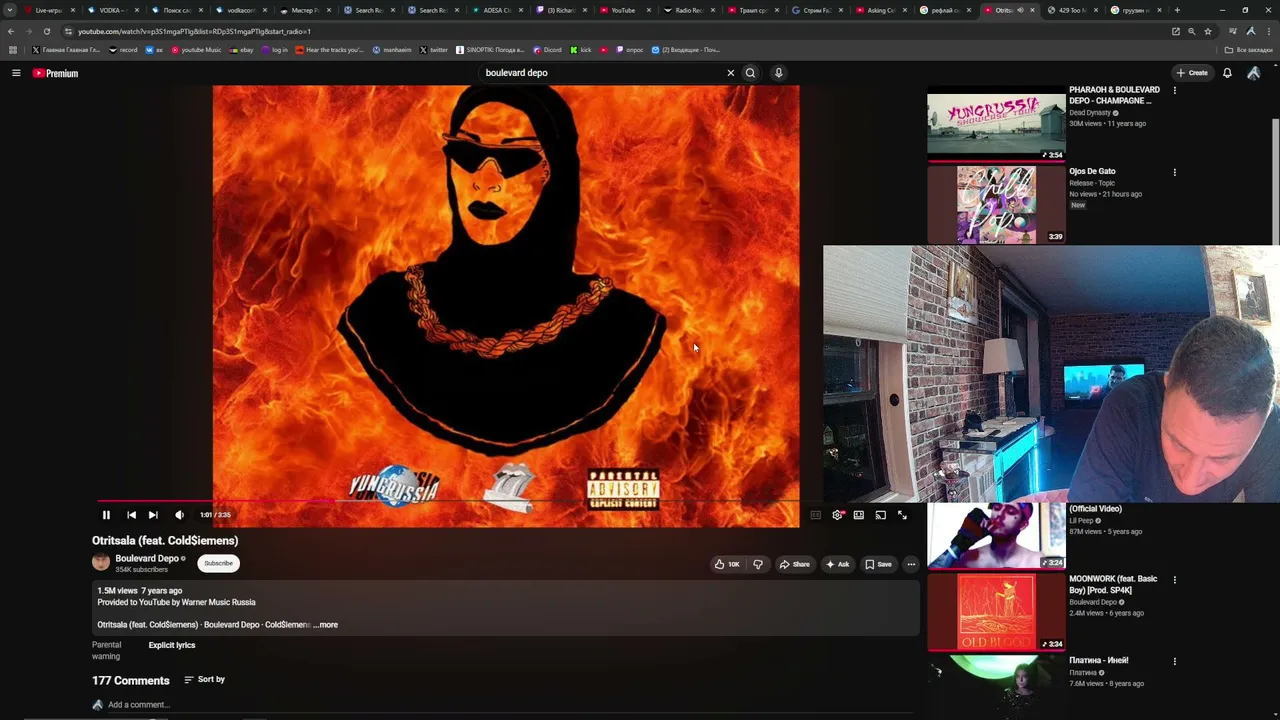Screen dimensions: 1280x720
Task: Open the twitter bookmark
Action: tap(434, 50)
